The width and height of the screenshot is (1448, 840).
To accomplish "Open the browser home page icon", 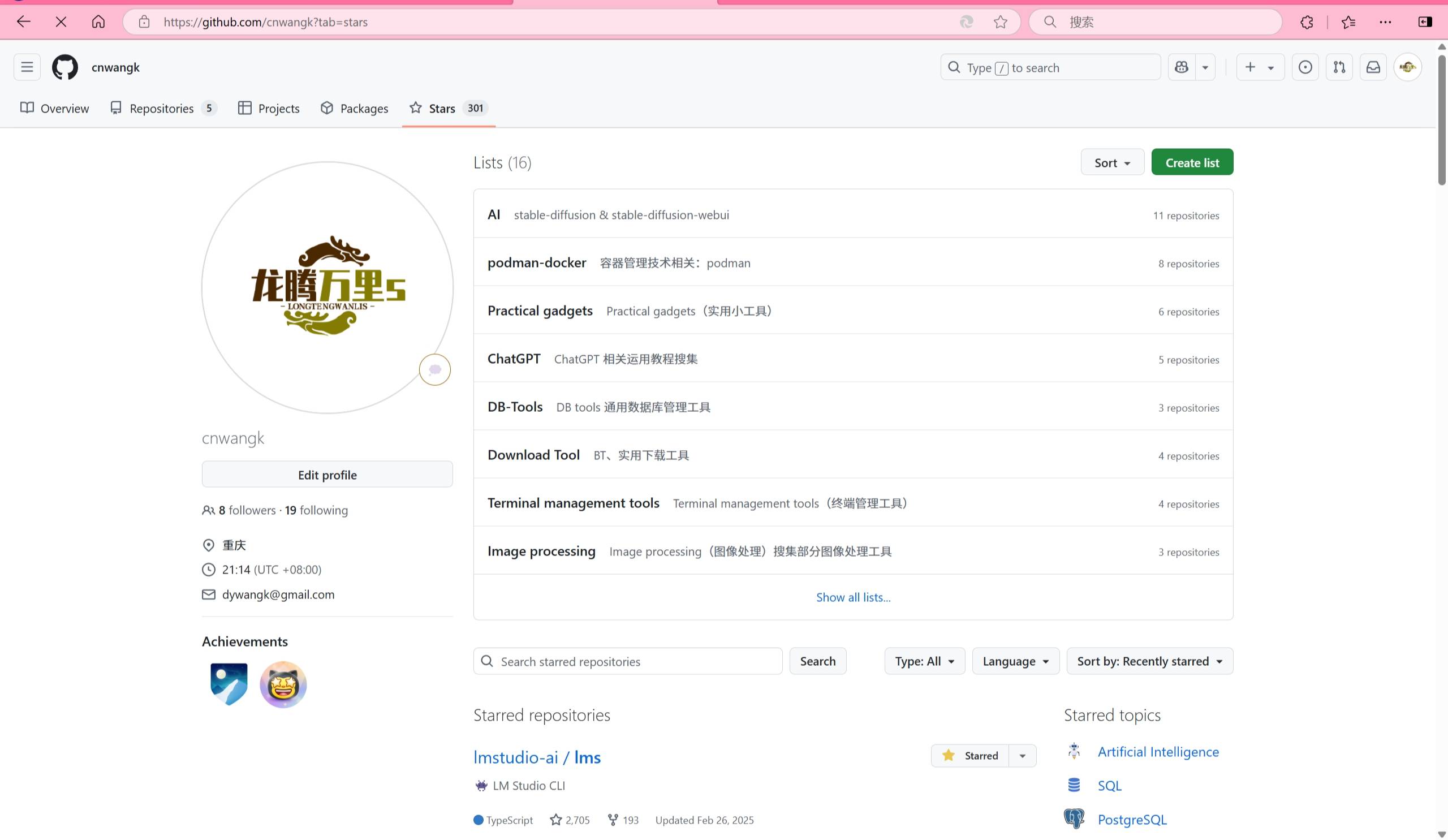I will (x=98, y=22).
